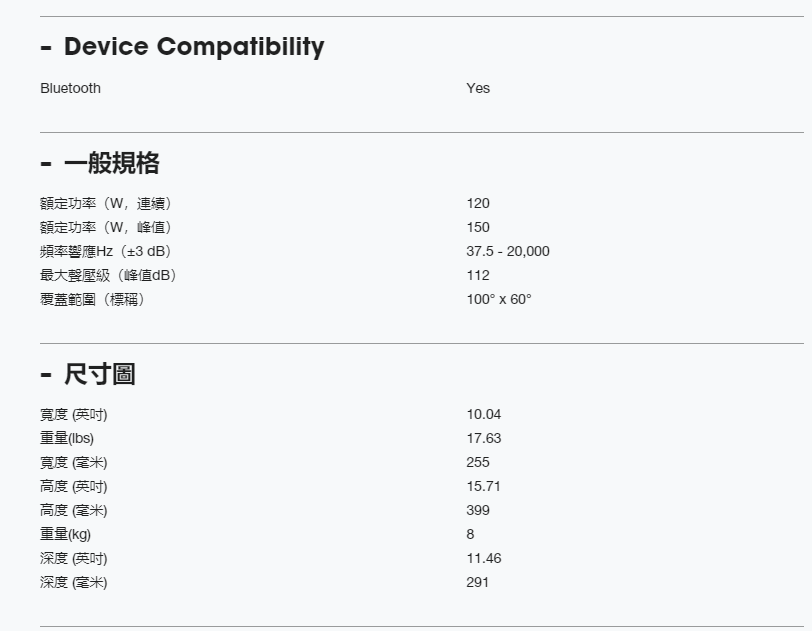Click the 尺寸圖 section heading
Screen dimensions: 812x631
pos(99,375)
